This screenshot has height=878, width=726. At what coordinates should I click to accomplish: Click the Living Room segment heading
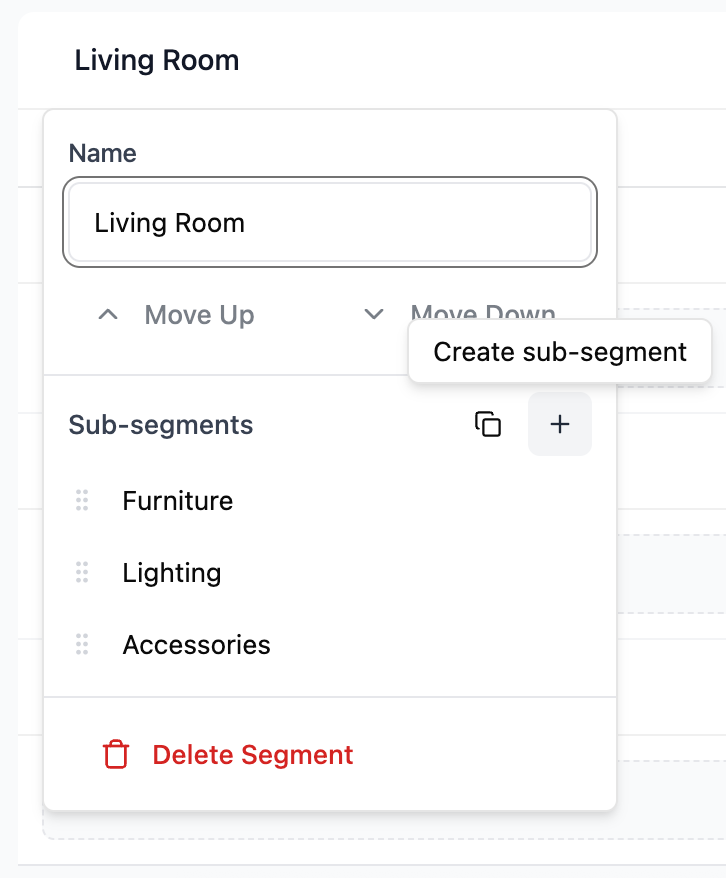click(x=157, y=60)
